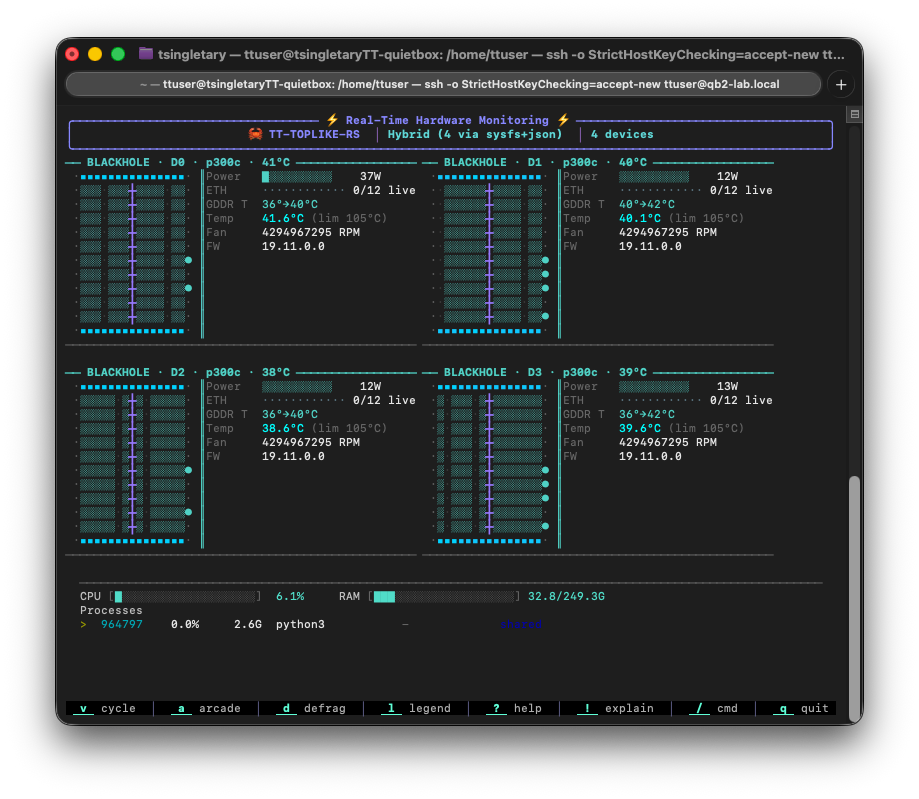Click the alternate screen indicator icon
Image resolution: width=919 pixels, height=799 pixels.
click(x=855, y=114)
